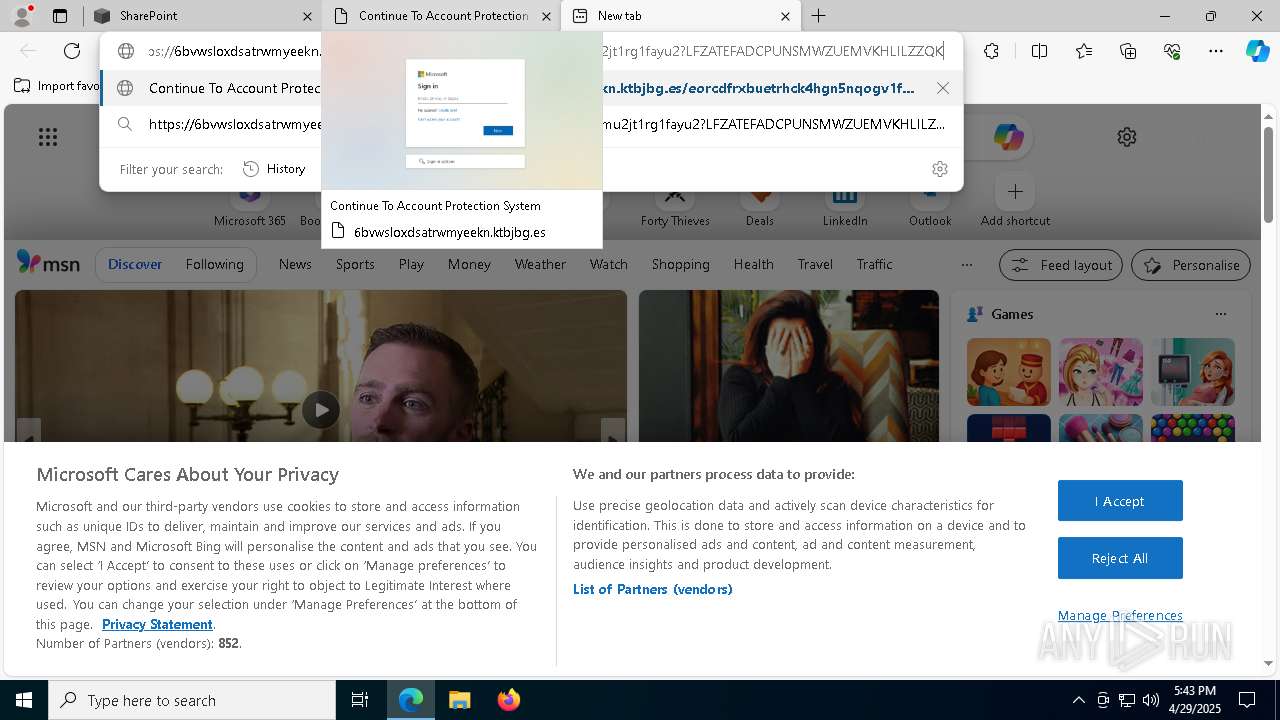The height and width of the screenshot is (720, 1280).
Task: Filter search suggestions by History
Action: [275, 169]
